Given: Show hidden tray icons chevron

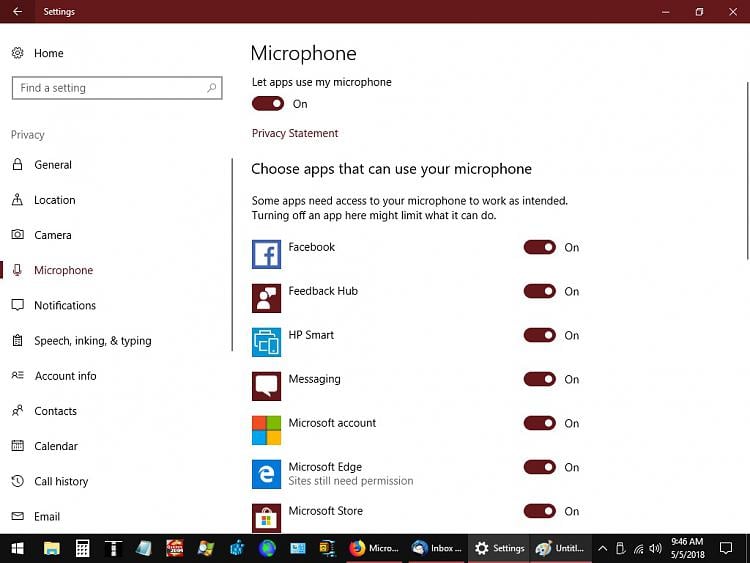Looking at the screenshot, I should pos(603,548).
